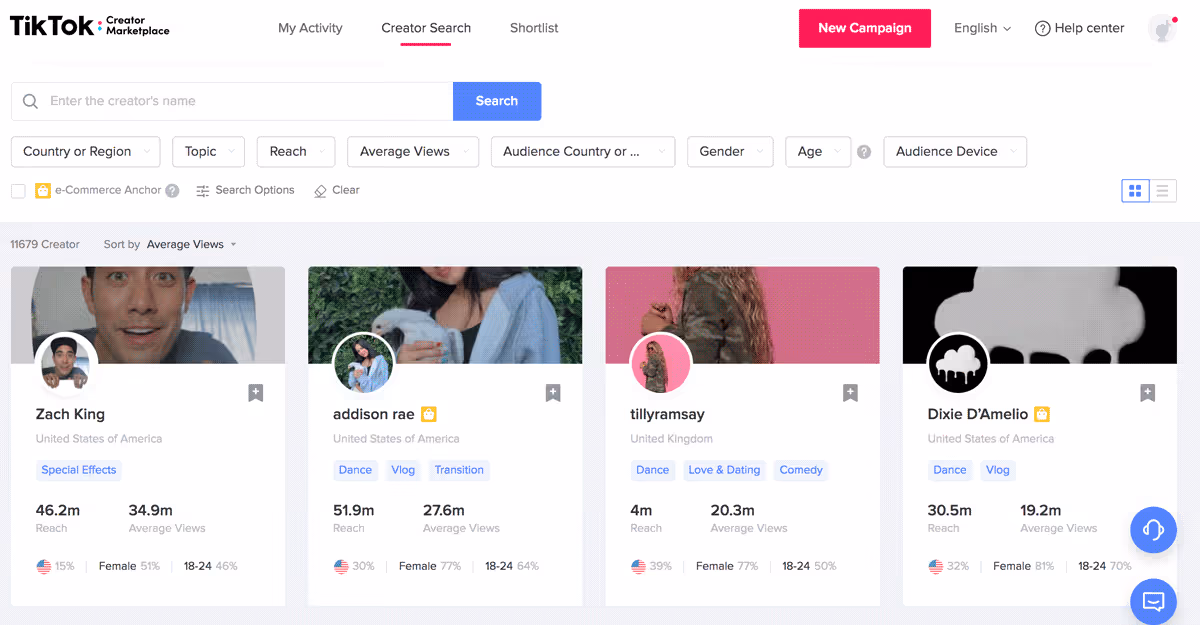Image resolution: width=1200 pixels, height=625 pixels.
Task: Go to the My Activity tab
Action: click(310, 28)
